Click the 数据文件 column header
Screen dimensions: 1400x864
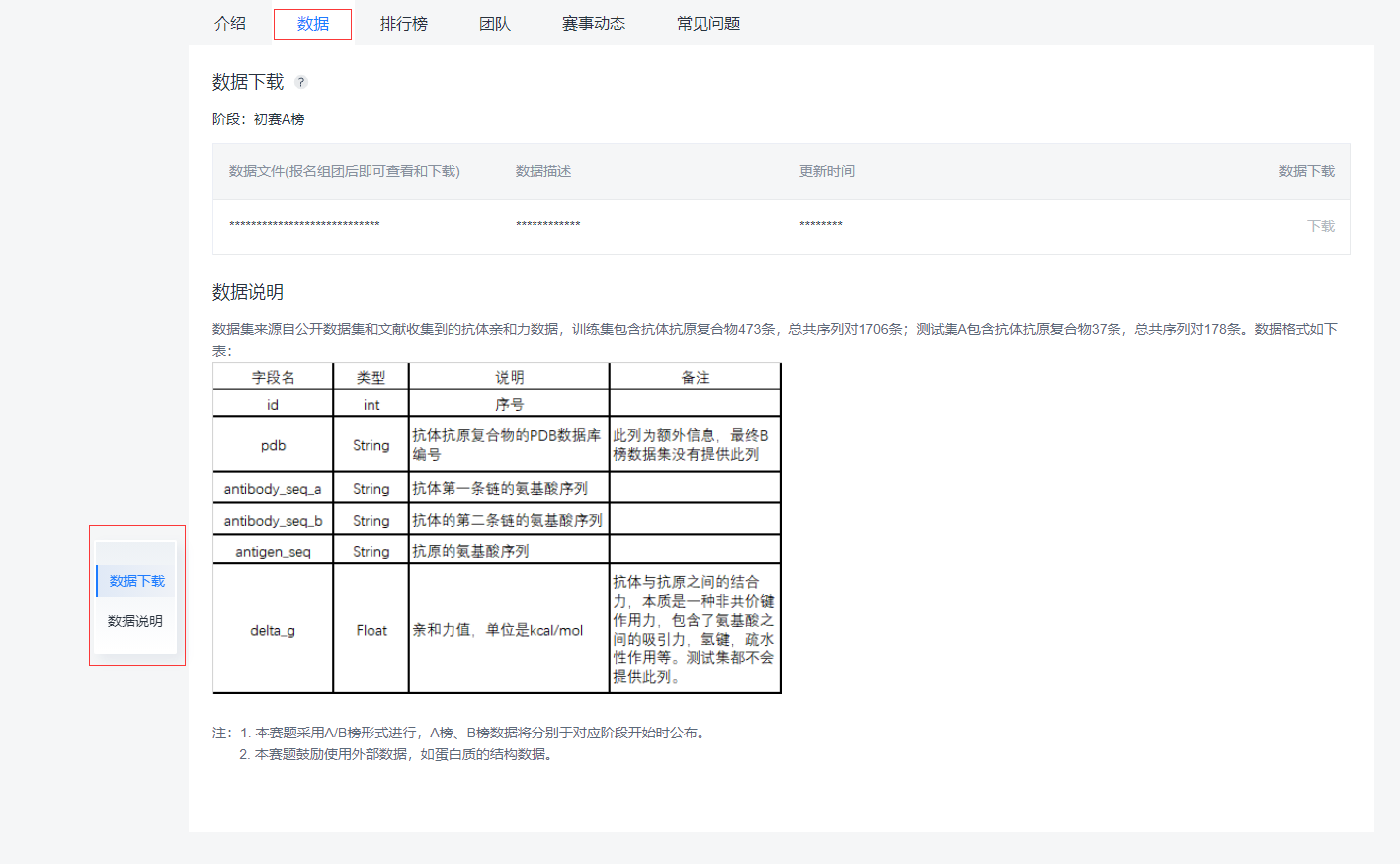pyautogui.click(x=345, y=171)
